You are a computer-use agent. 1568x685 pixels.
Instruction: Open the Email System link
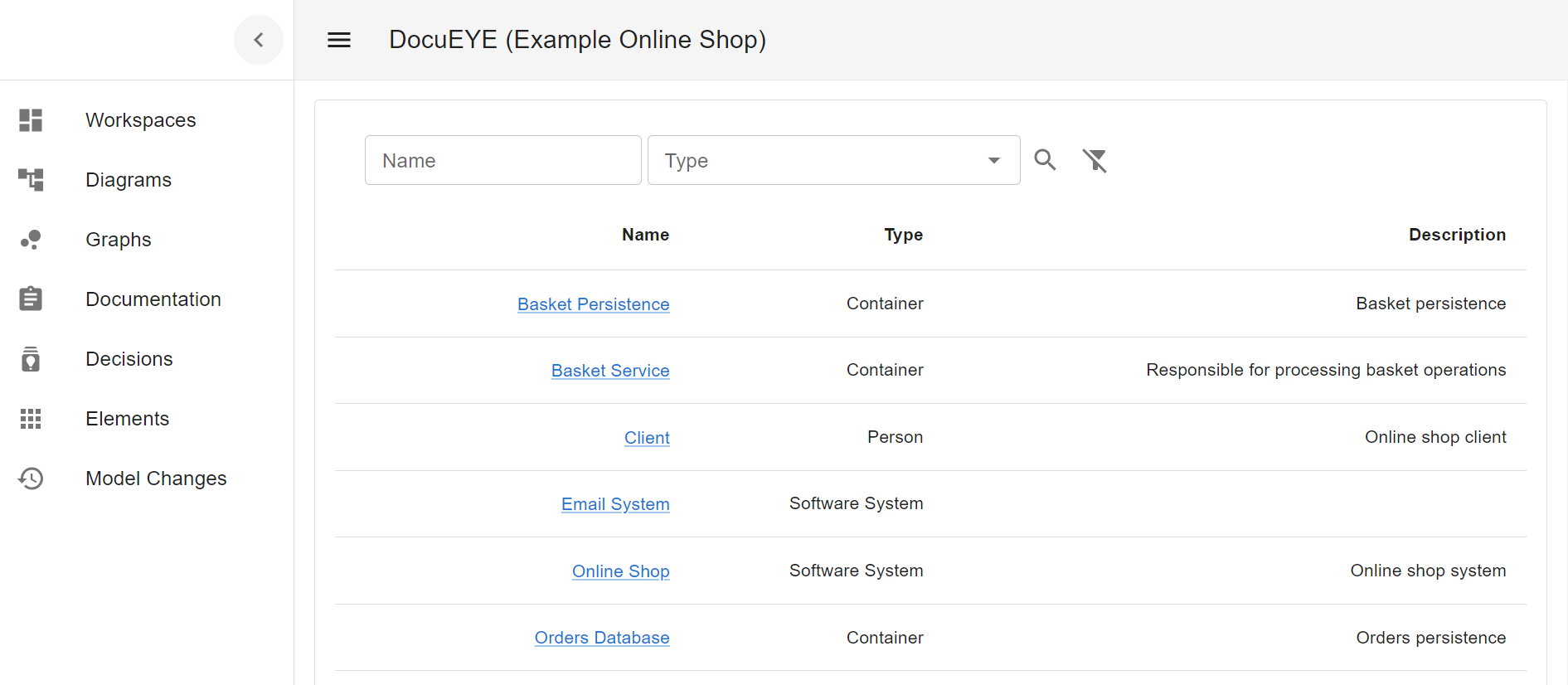tap(615, 504)
